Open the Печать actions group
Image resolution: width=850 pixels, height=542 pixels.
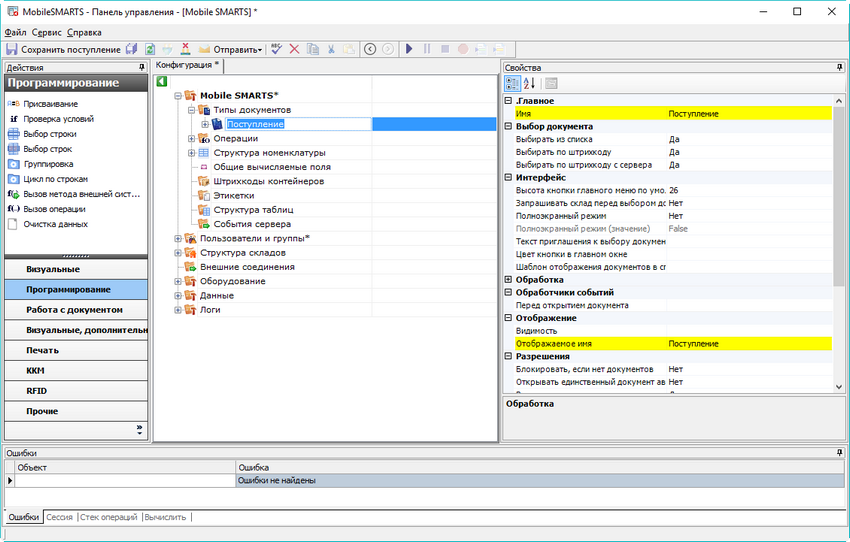[x=76, y=351]
